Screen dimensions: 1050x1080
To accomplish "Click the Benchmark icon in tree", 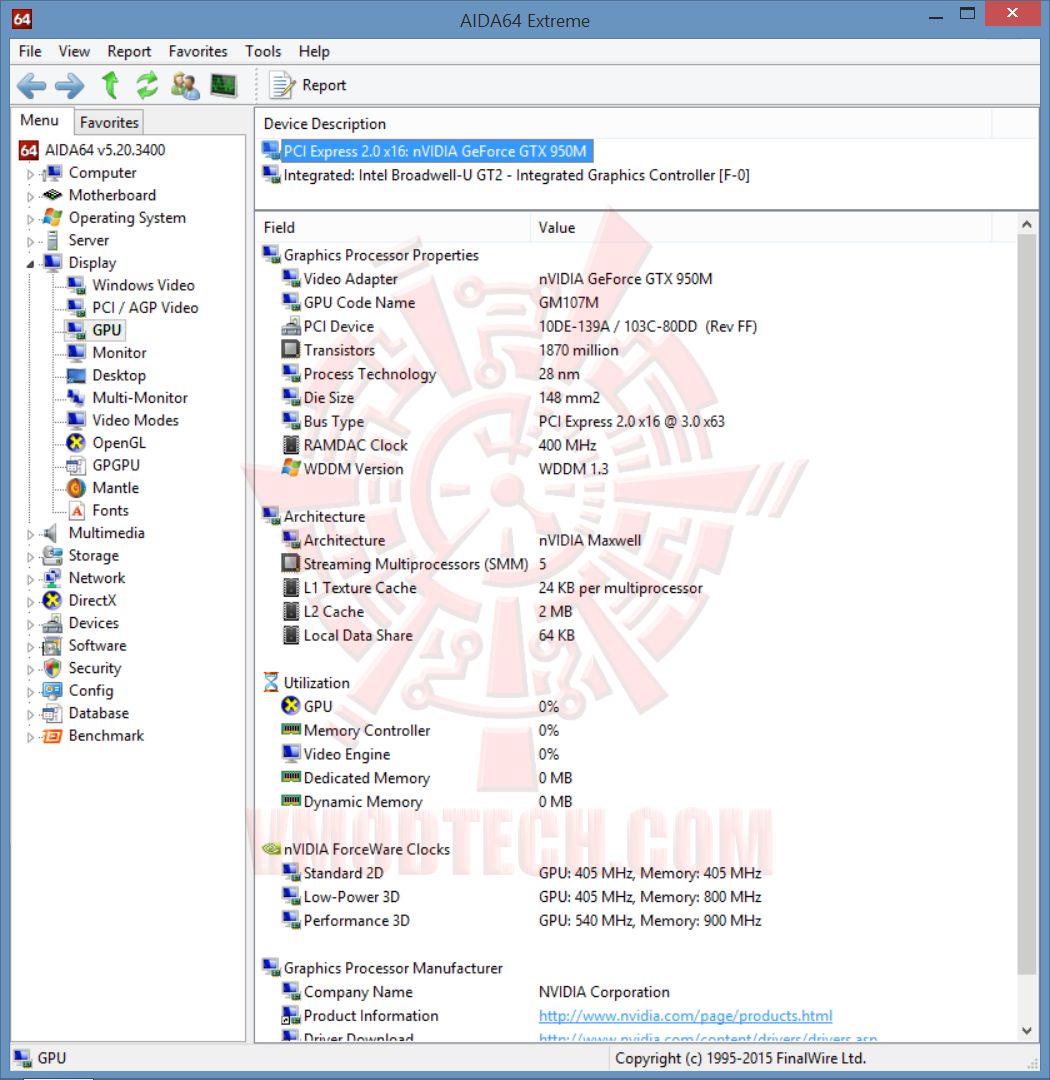I will pyautogui.click(x=52, y=736).
